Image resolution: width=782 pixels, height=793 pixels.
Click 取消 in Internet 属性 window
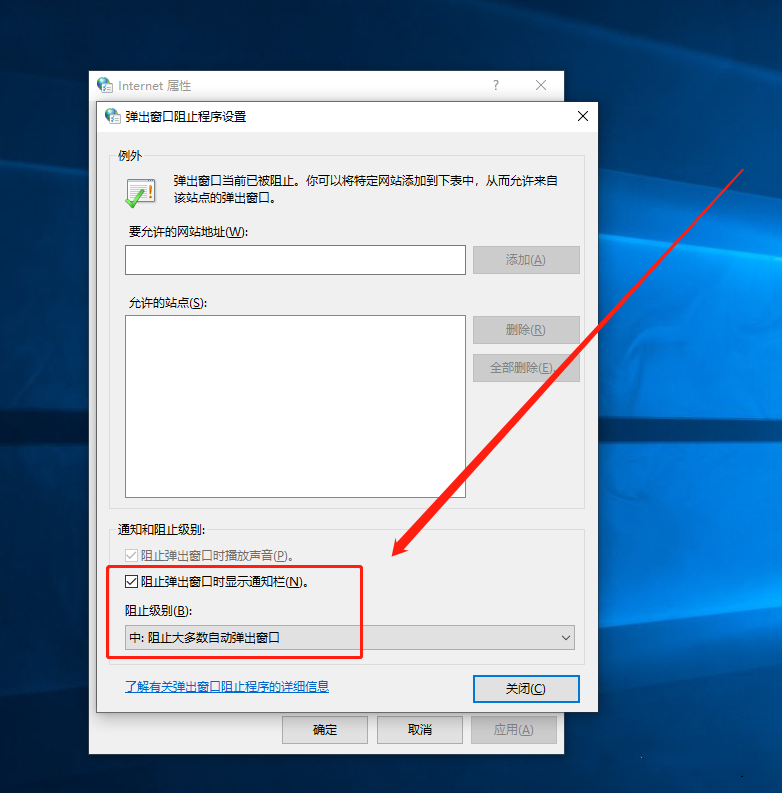coord(420,730)
